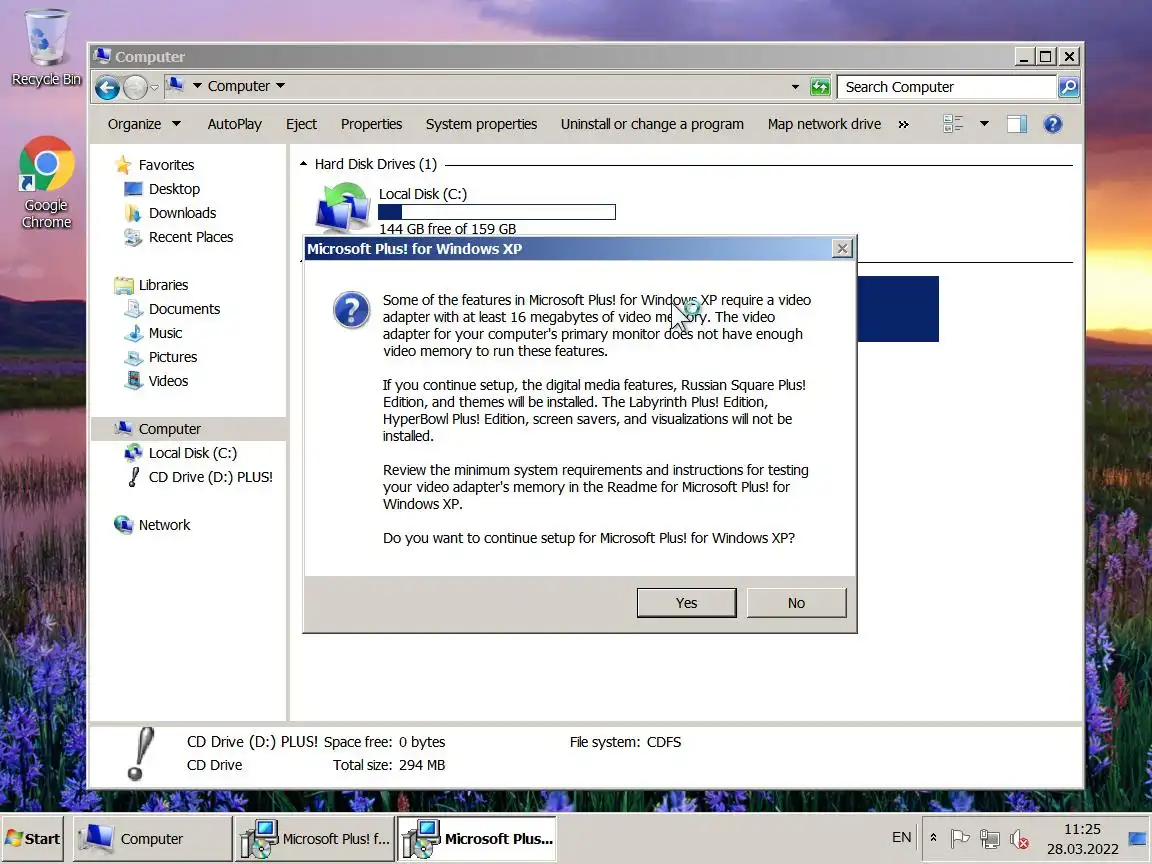This screenshot has height=864, width=1152.
Task: Open Music library
Action: [165, 334]
